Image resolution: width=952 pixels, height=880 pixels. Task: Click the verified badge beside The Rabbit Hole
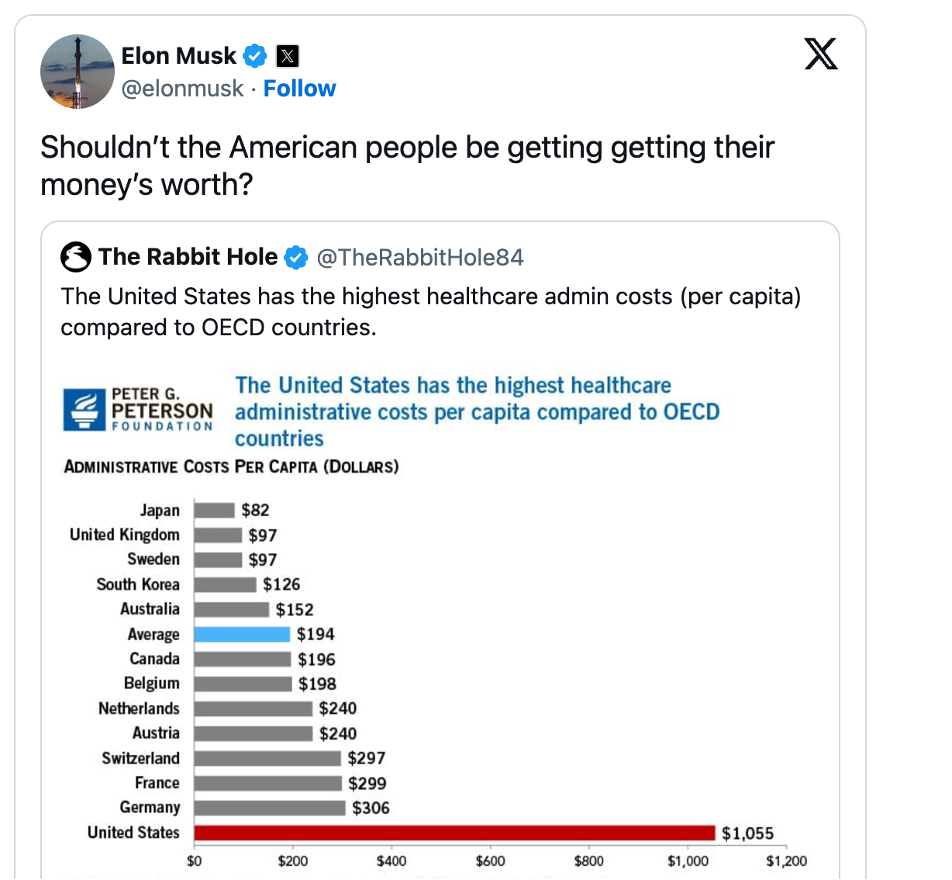pos(296,258)
